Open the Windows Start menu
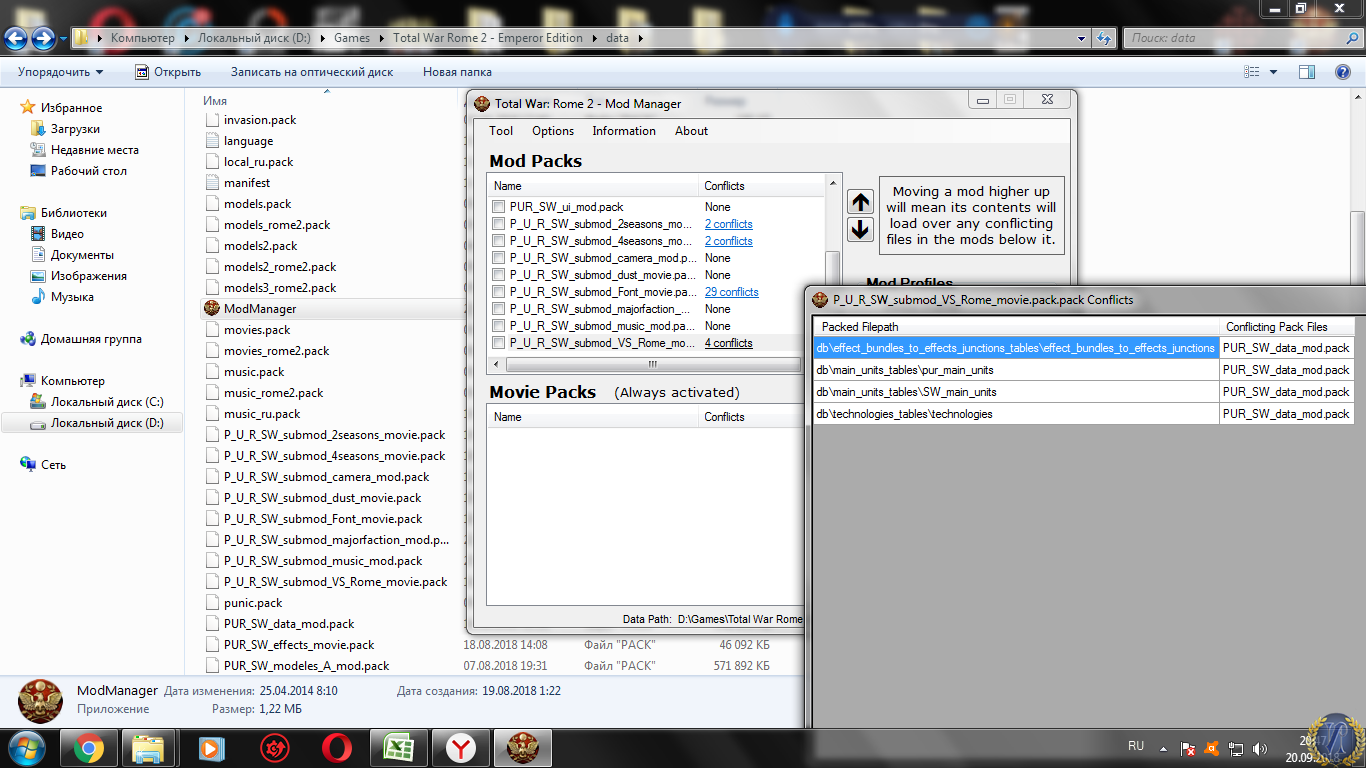This screenshot has width=1366, height=768. coord(27,746)
